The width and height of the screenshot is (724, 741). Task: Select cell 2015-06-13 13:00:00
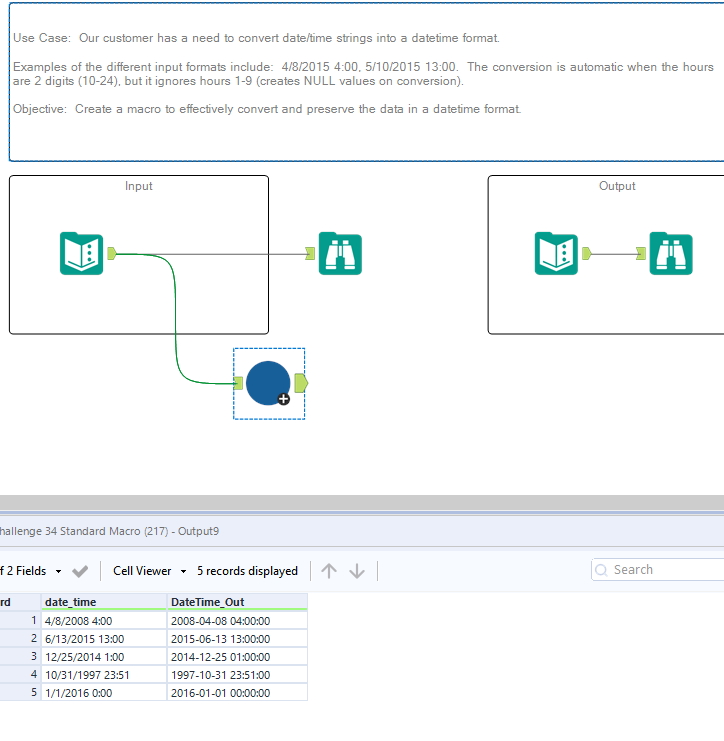click(237, 639)
